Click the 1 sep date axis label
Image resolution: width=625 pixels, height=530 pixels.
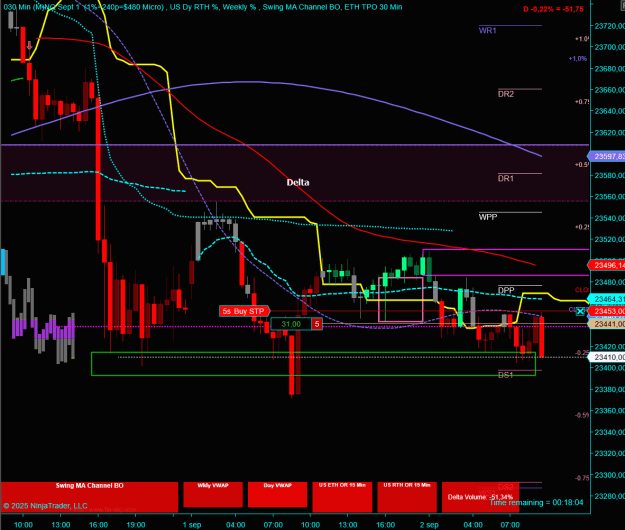tap(192, 525)
